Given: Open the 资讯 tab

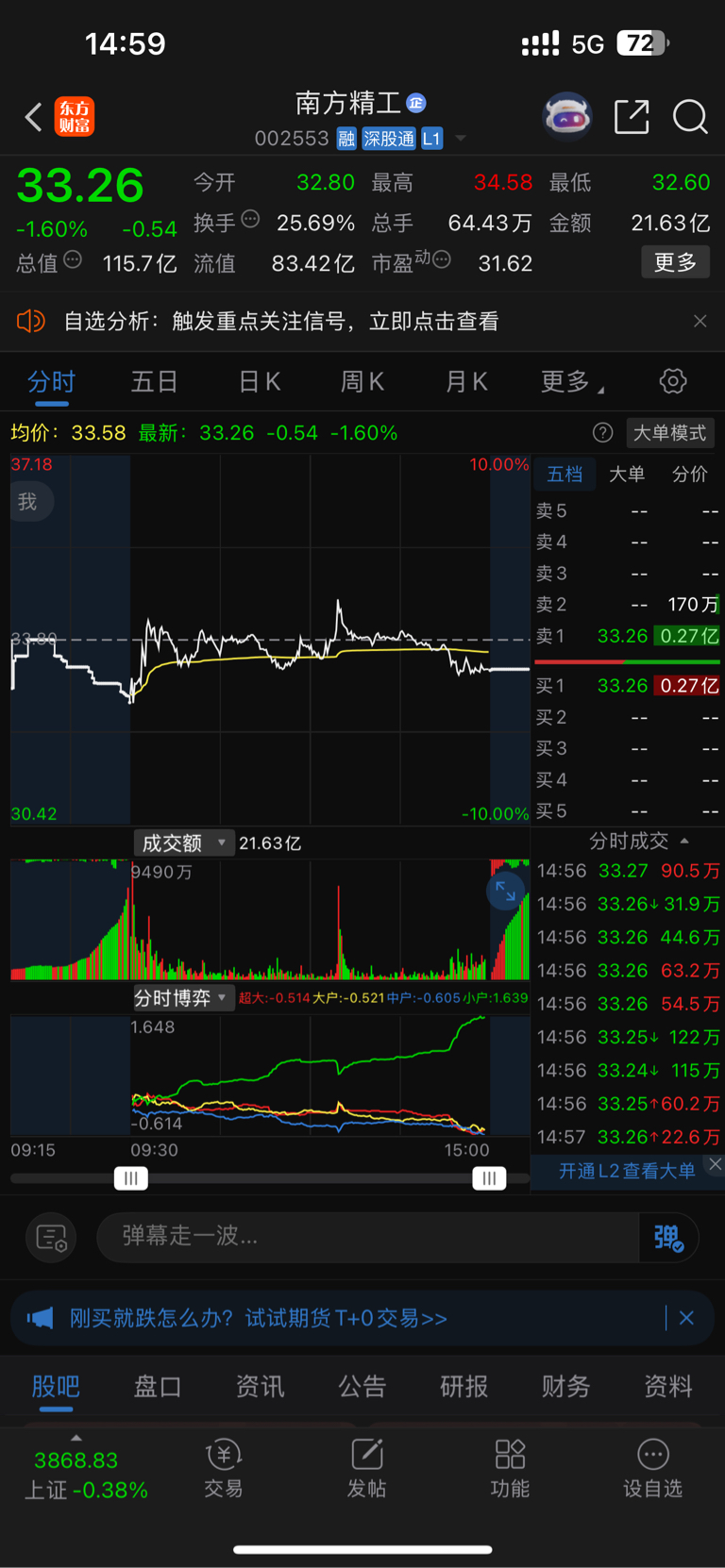Looking at the screenshot, I should (x=260, y=1386).
